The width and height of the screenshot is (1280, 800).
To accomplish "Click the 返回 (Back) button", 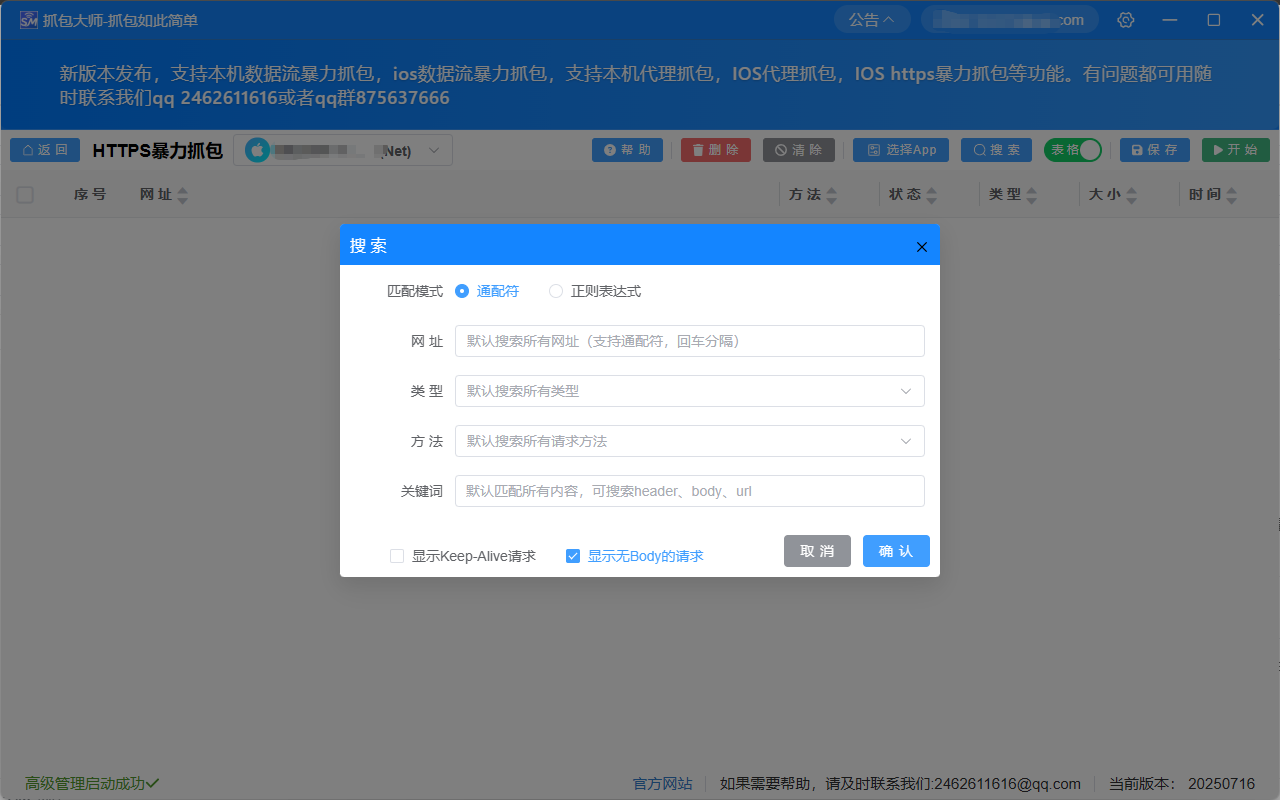I will 44,149.
